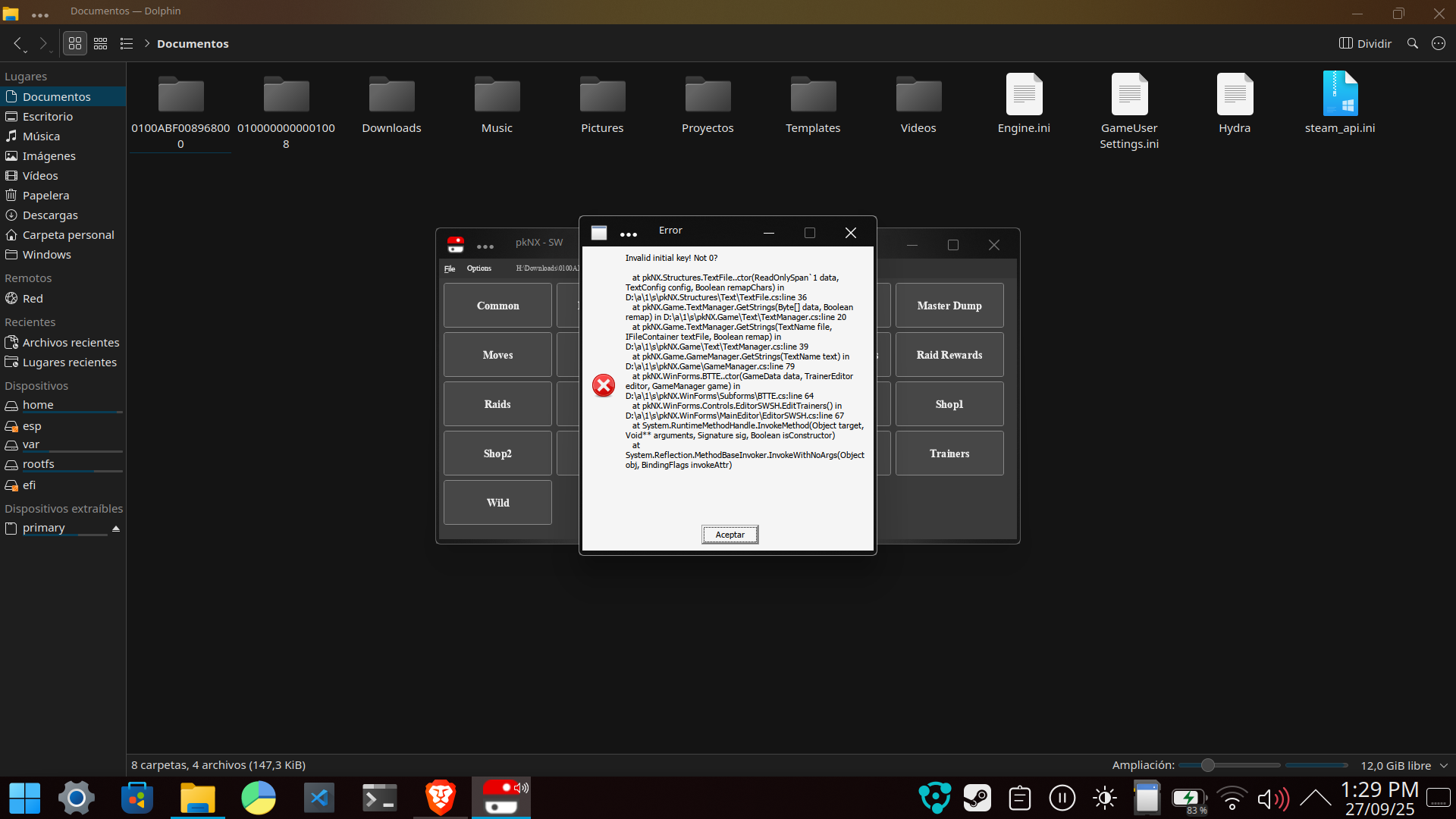
Task: Open free space dropdown in status bar
Action: (1444, 765)
